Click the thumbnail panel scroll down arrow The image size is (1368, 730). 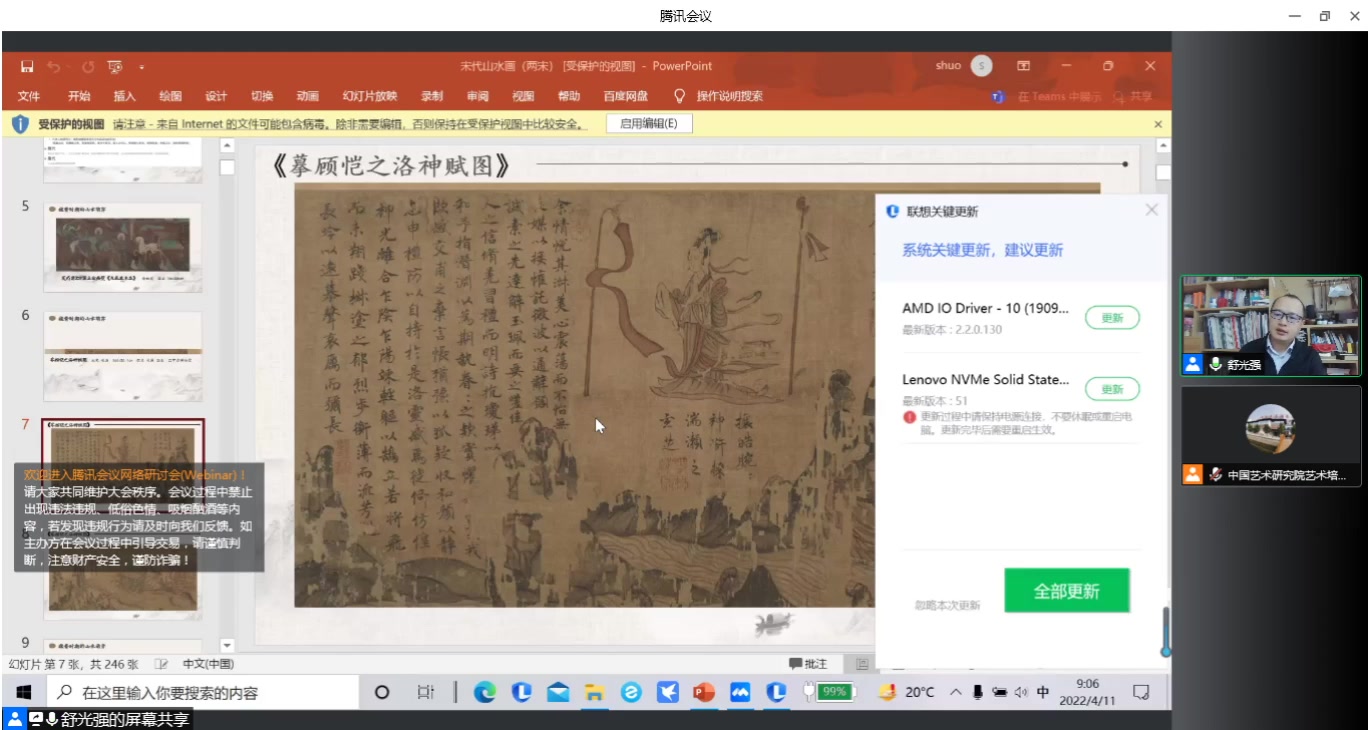coord(227,646)
